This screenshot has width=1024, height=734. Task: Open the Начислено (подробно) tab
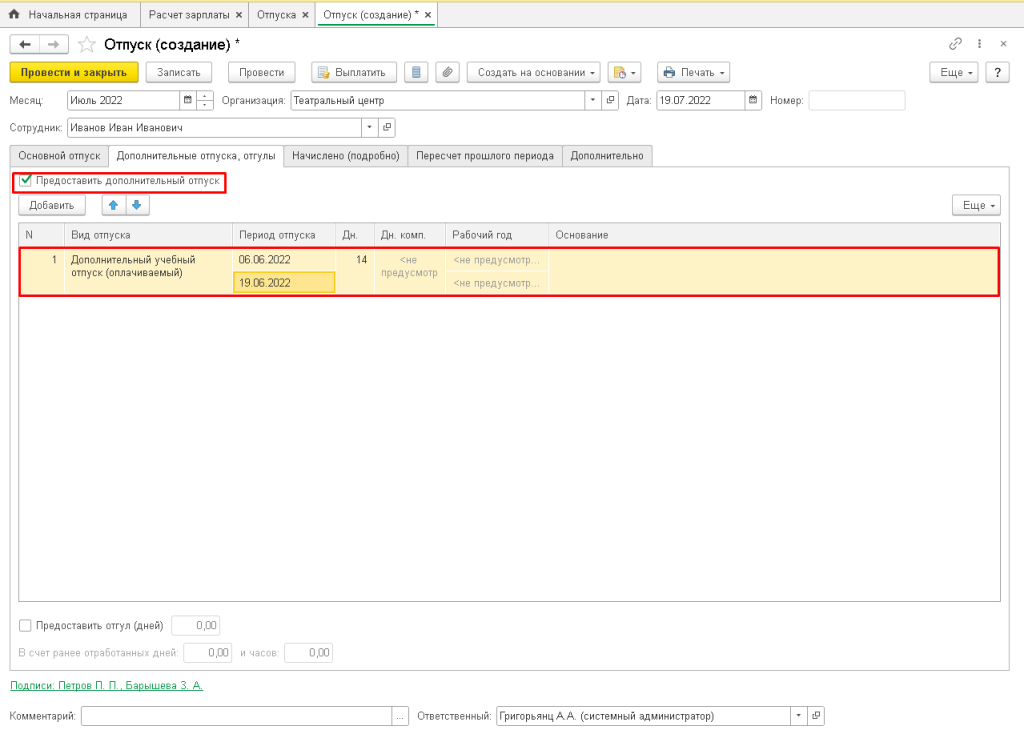[x=345, y=155]
